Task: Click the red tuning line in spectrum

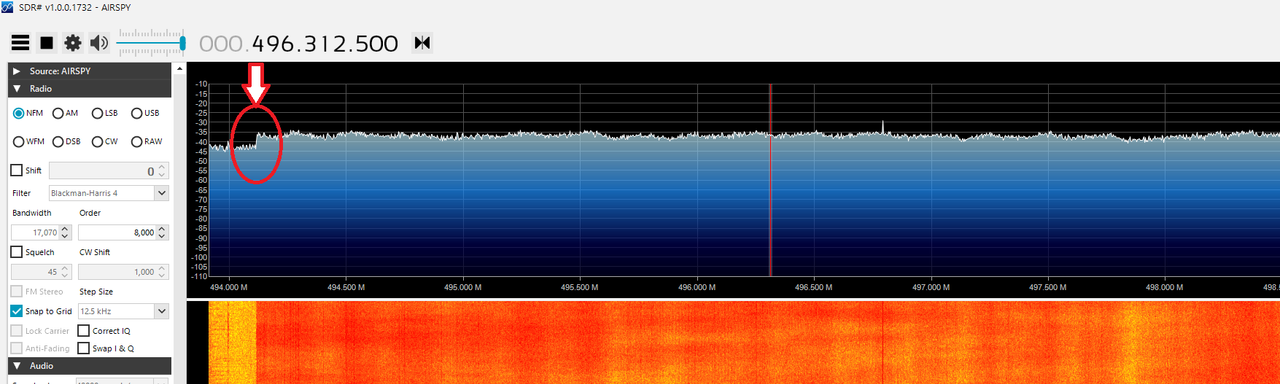Action: (770, 180)
